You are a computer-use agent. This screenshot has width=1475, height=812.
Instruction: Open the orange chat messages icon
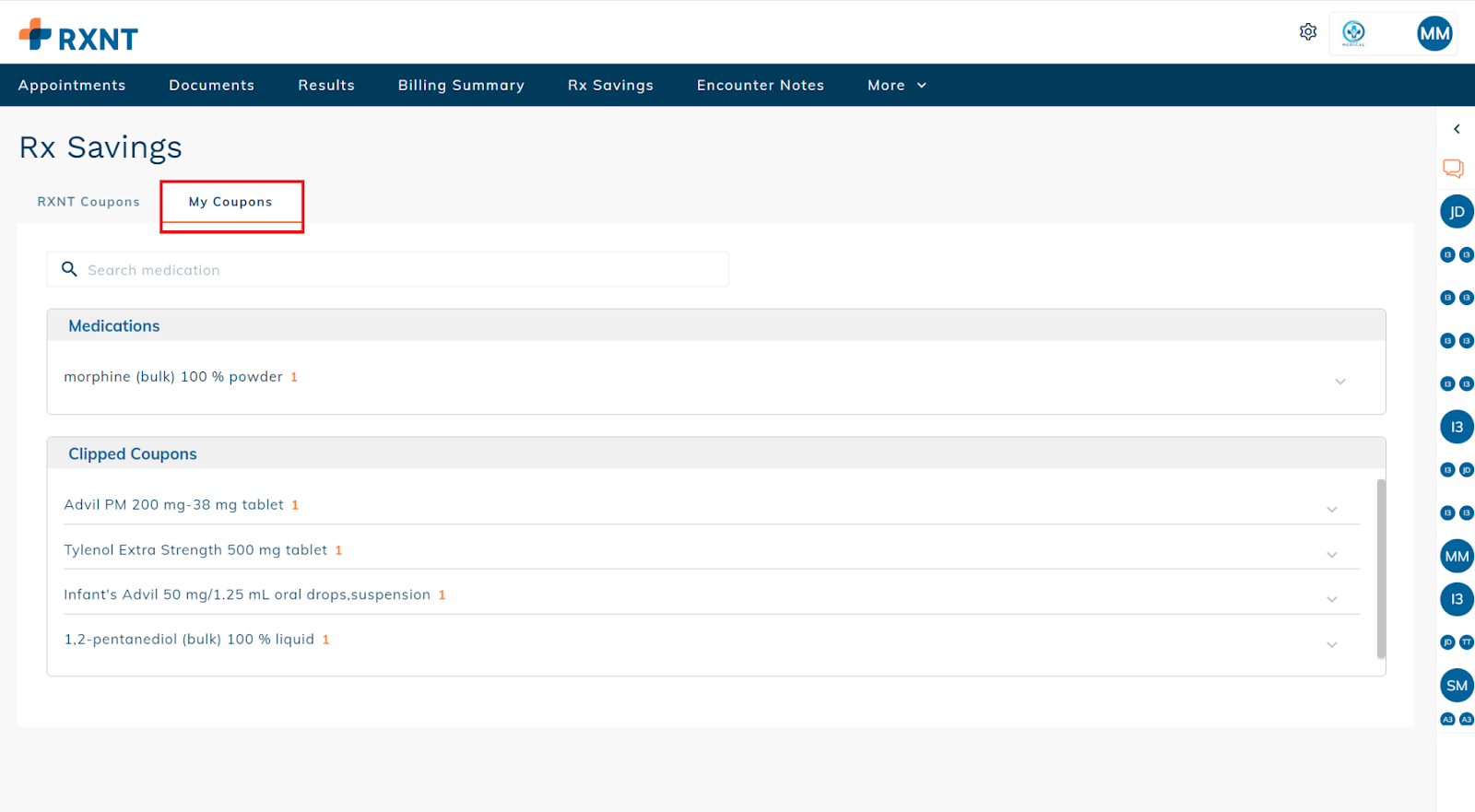(1453, 168)
